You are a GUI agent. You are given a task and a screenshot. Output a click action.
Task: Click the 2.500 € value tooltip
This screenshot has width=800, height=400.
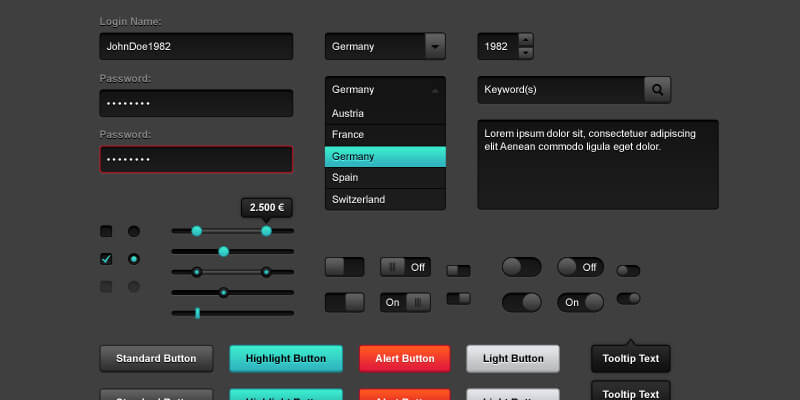267,208
